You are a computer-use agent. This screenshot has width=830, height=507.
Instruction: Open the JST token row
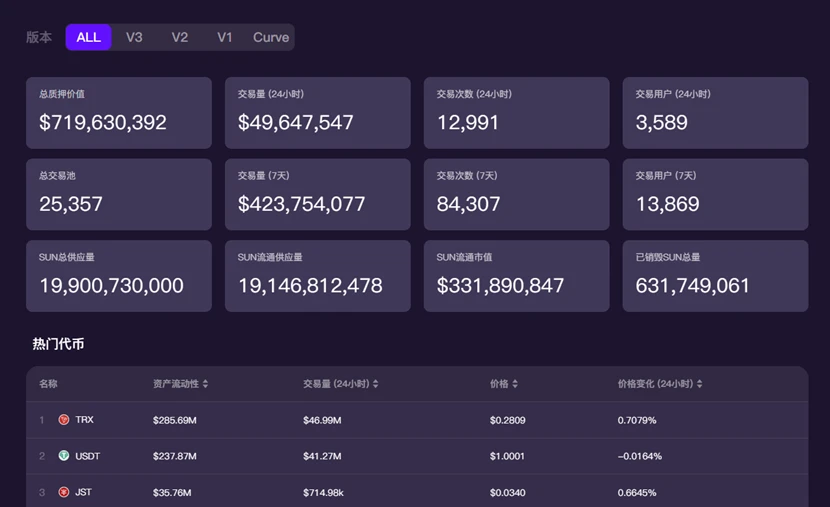[417, 492]
